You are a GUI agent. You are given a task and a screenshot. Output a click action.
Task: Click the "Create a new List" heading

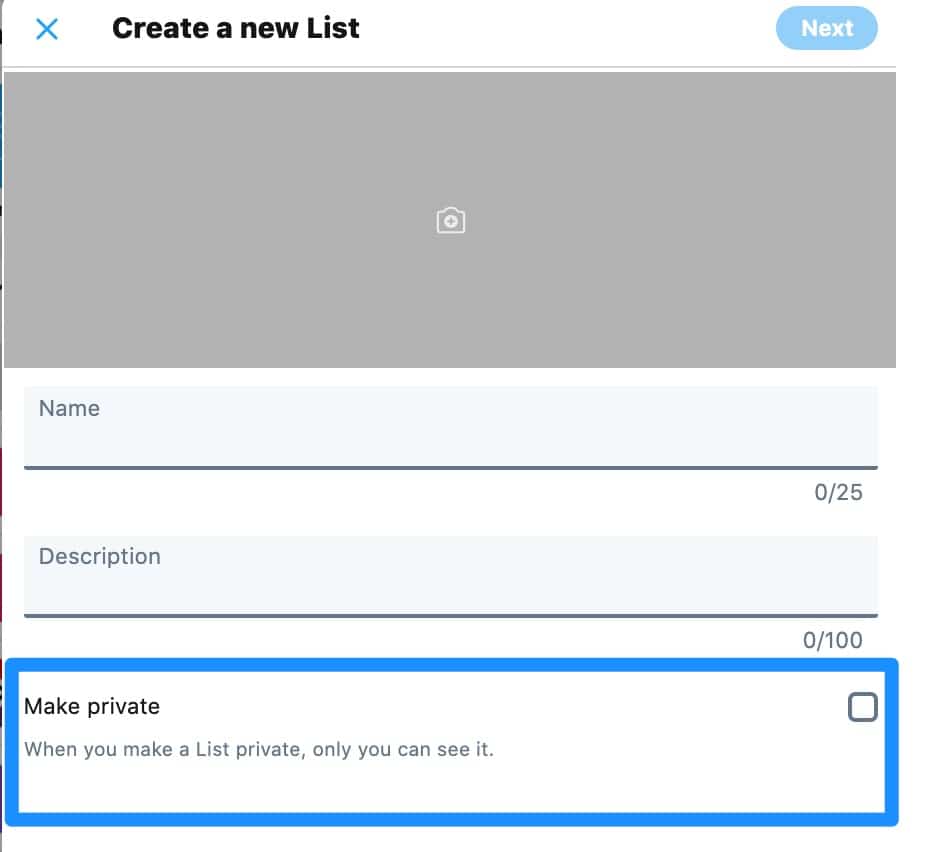[235, 28]
